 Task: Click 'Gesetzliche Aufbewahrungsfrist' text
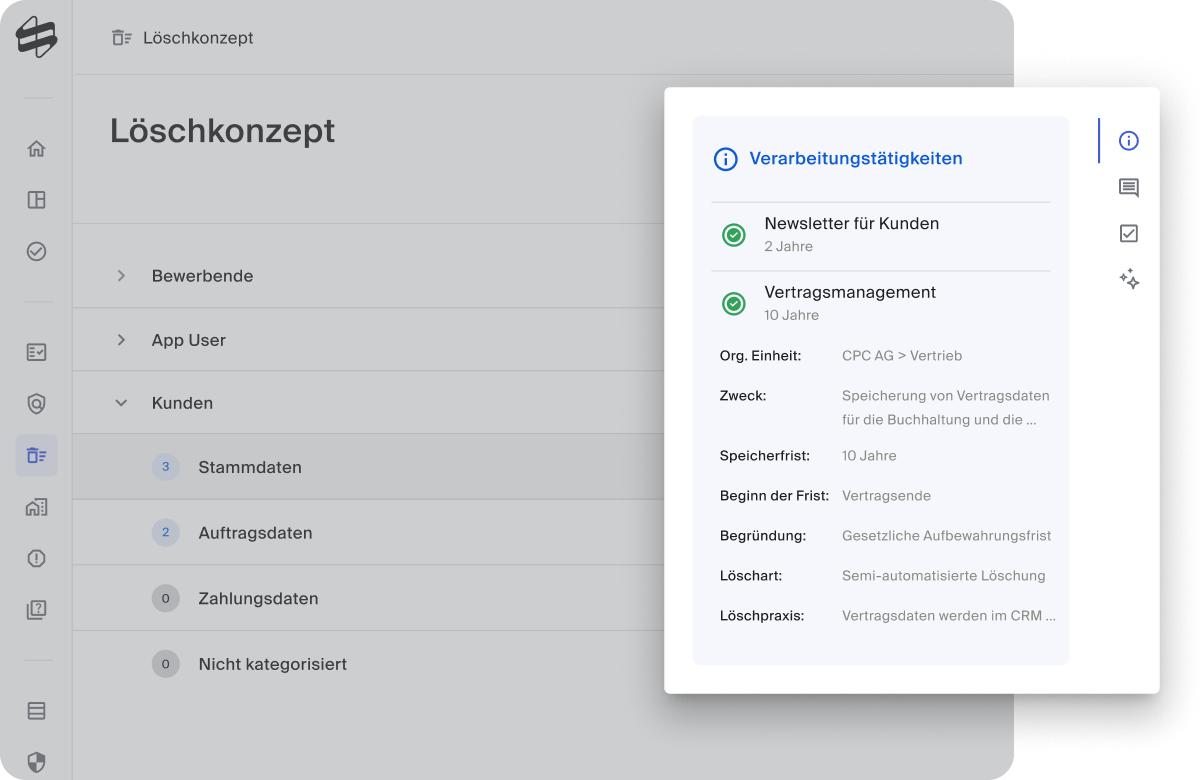pyautogui.click(x=947, y=536)
